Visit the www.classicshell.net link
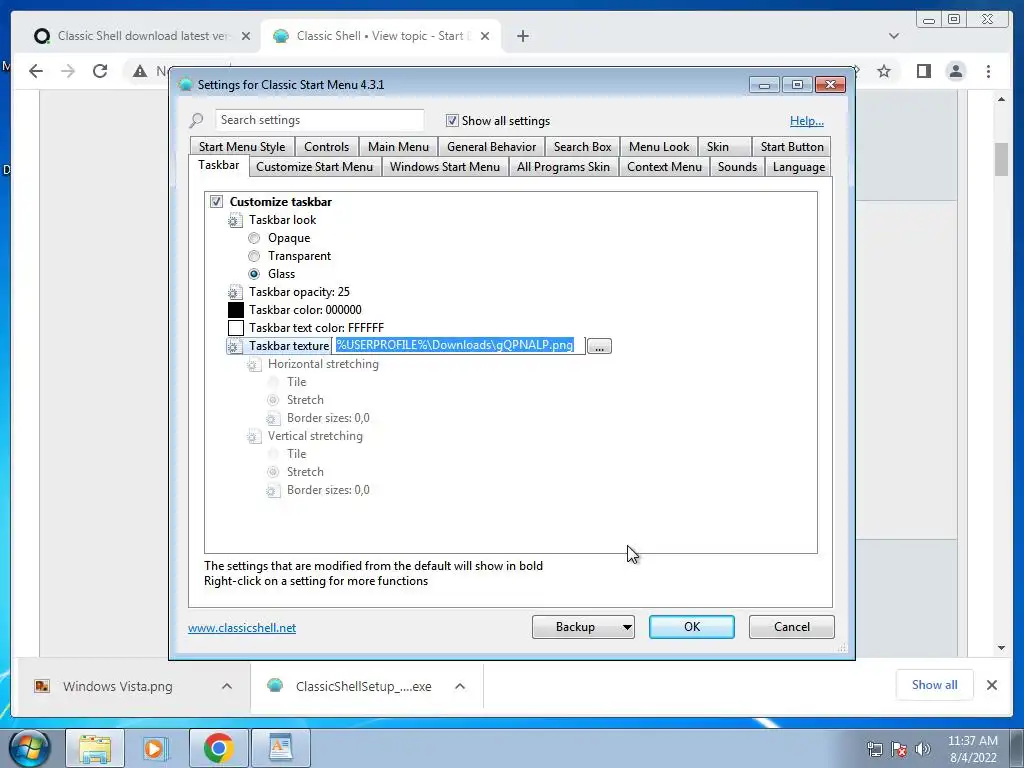Viewport: 1024px width, 768px height. tap(242, 628)
